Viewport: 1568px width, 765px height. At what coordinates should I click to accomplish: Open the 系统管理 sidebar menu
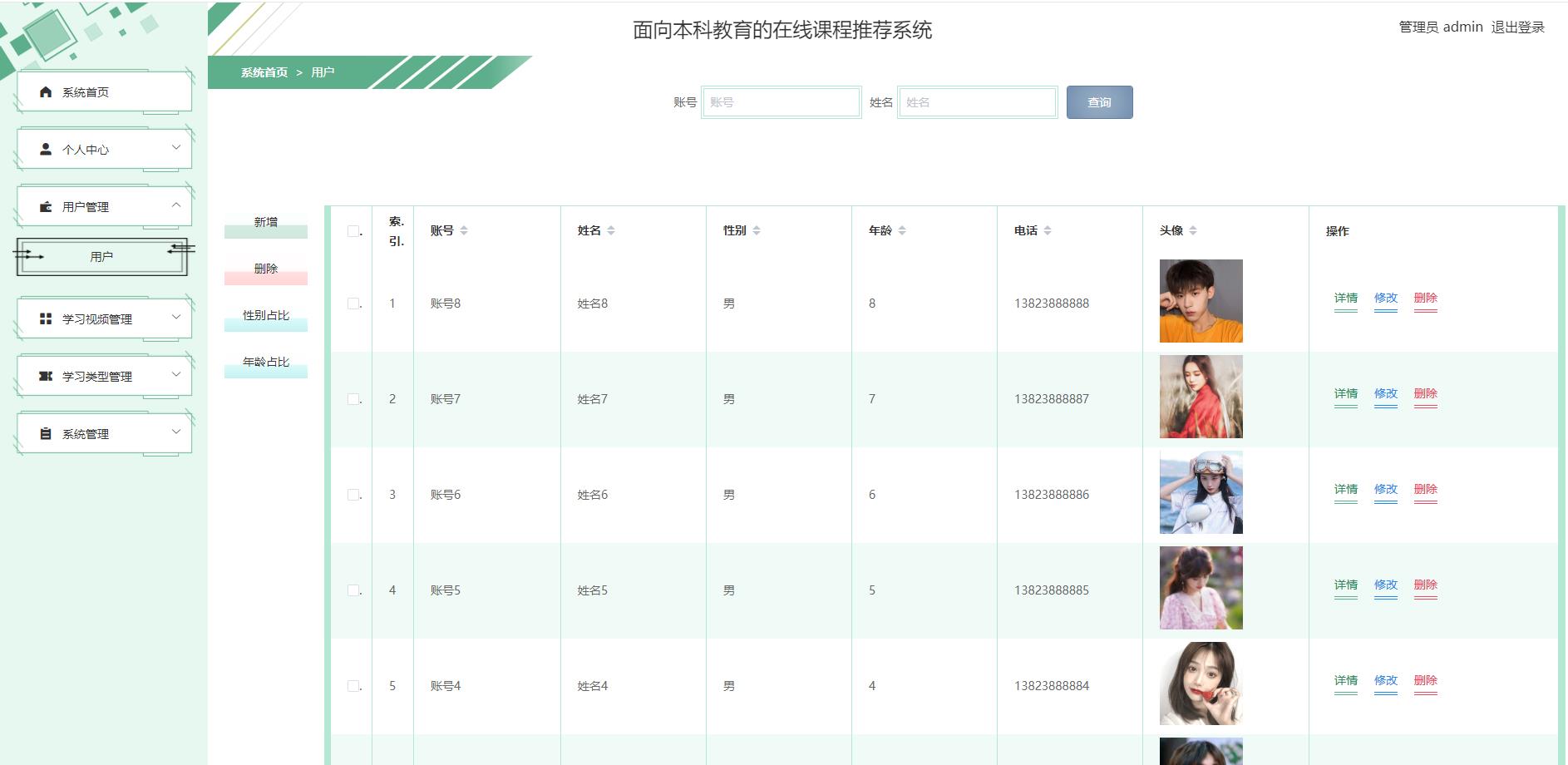click(105, 433)
